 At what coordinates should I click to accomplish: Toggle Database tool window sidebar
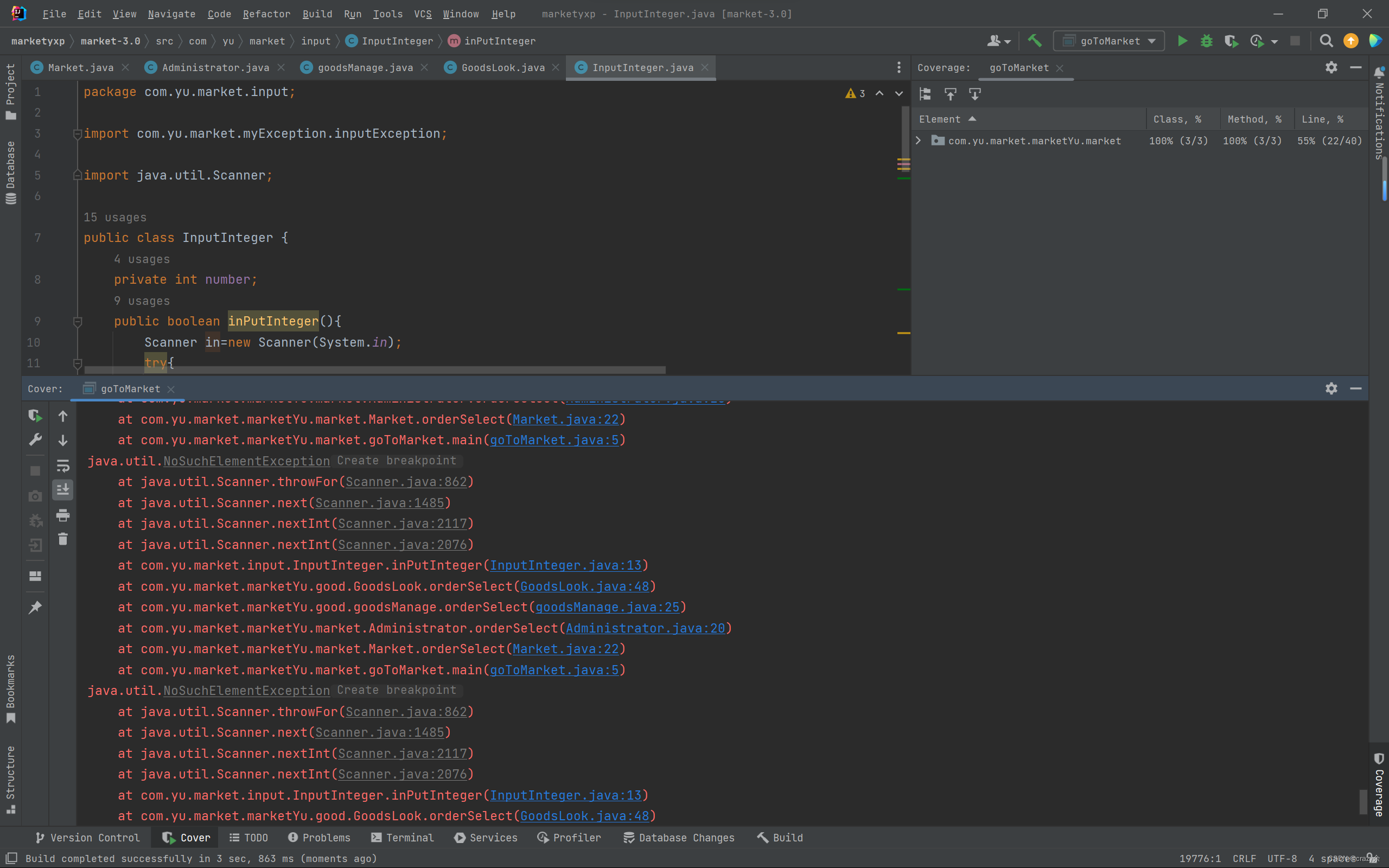pos(10,172)
